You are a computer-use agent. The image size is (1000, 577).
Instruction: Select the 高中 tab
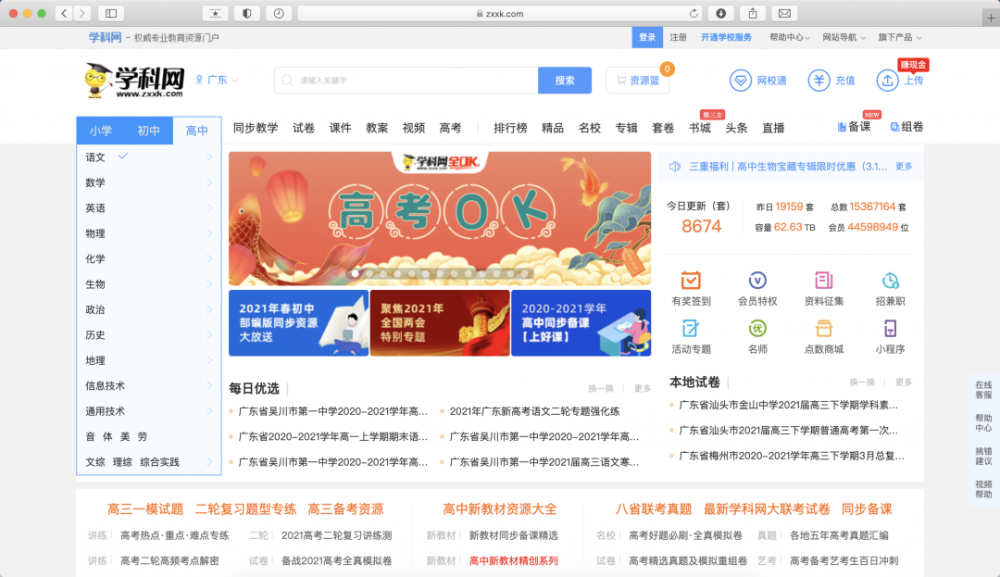point(197,131)
